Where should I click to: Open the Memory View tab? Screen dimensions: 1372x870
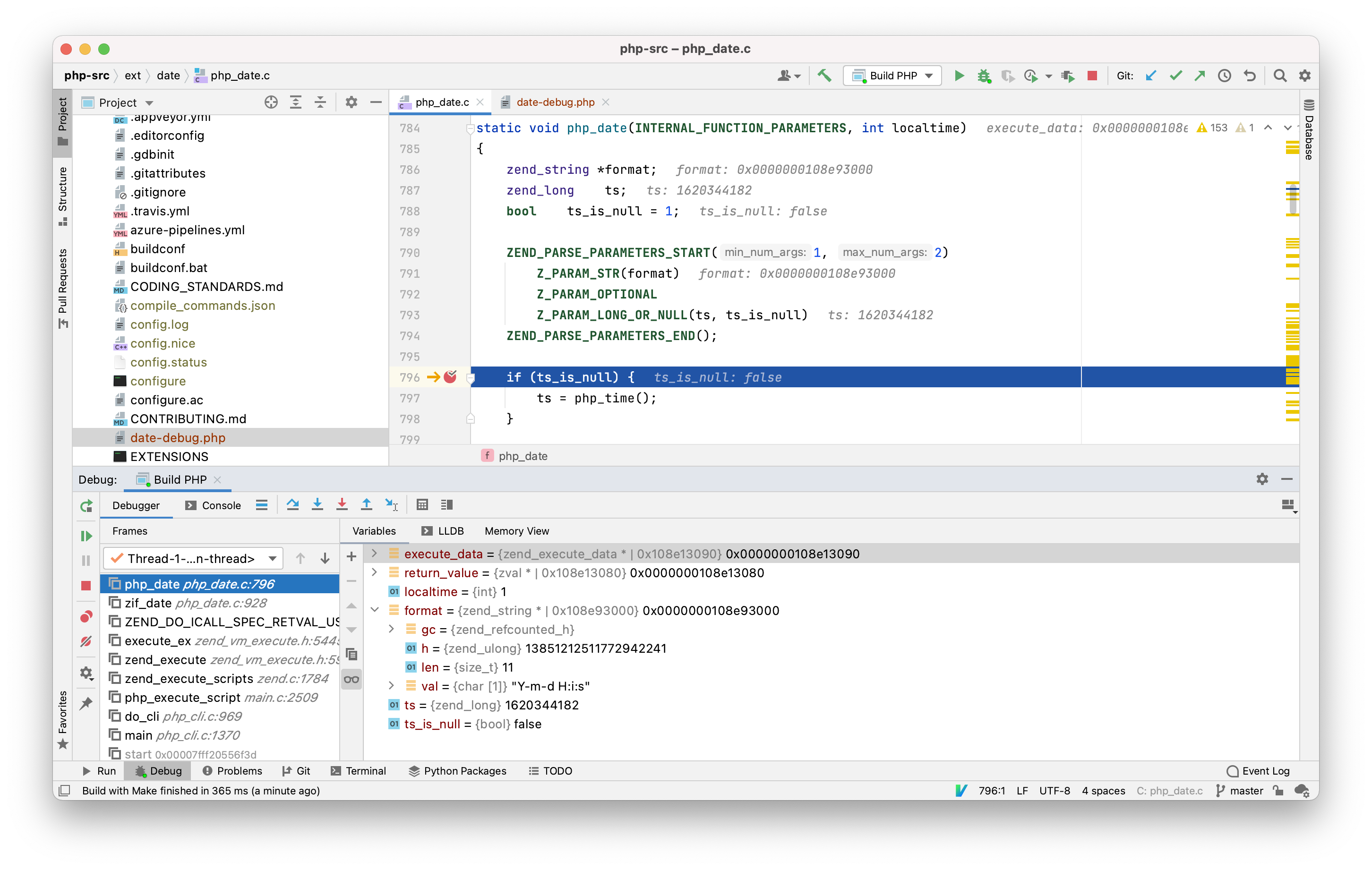click(x=516, y=530)
